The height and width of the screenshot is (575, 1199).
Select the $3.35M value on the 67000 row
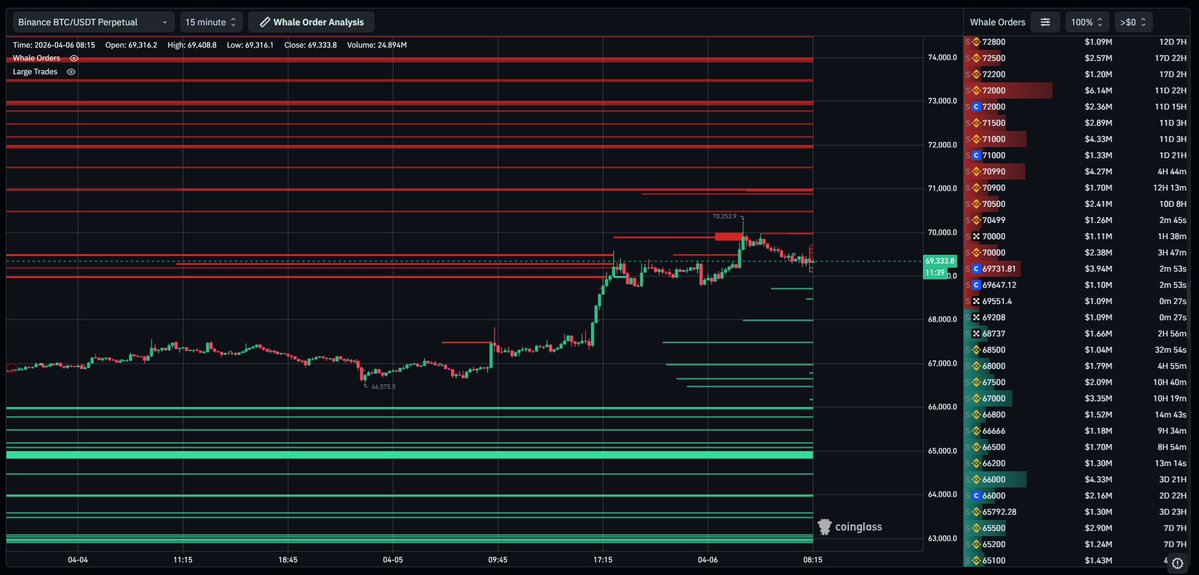pos(1098,398)
